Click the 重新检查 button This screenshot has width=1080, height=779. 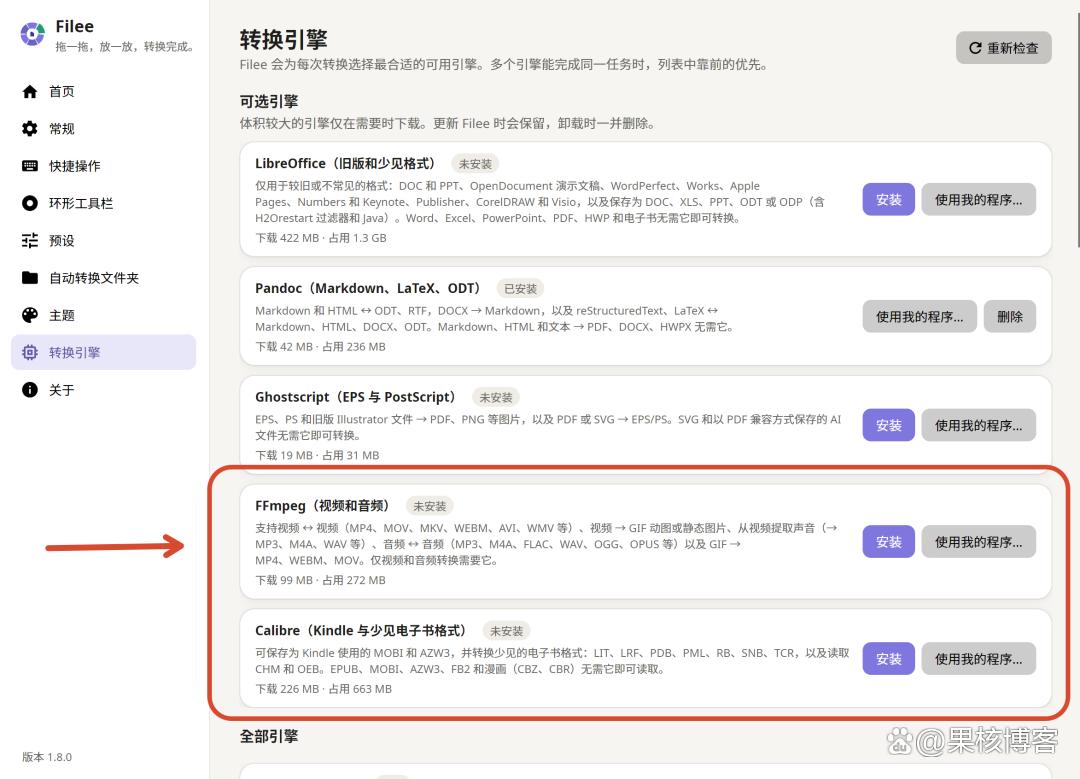[x=1004, y=48]
